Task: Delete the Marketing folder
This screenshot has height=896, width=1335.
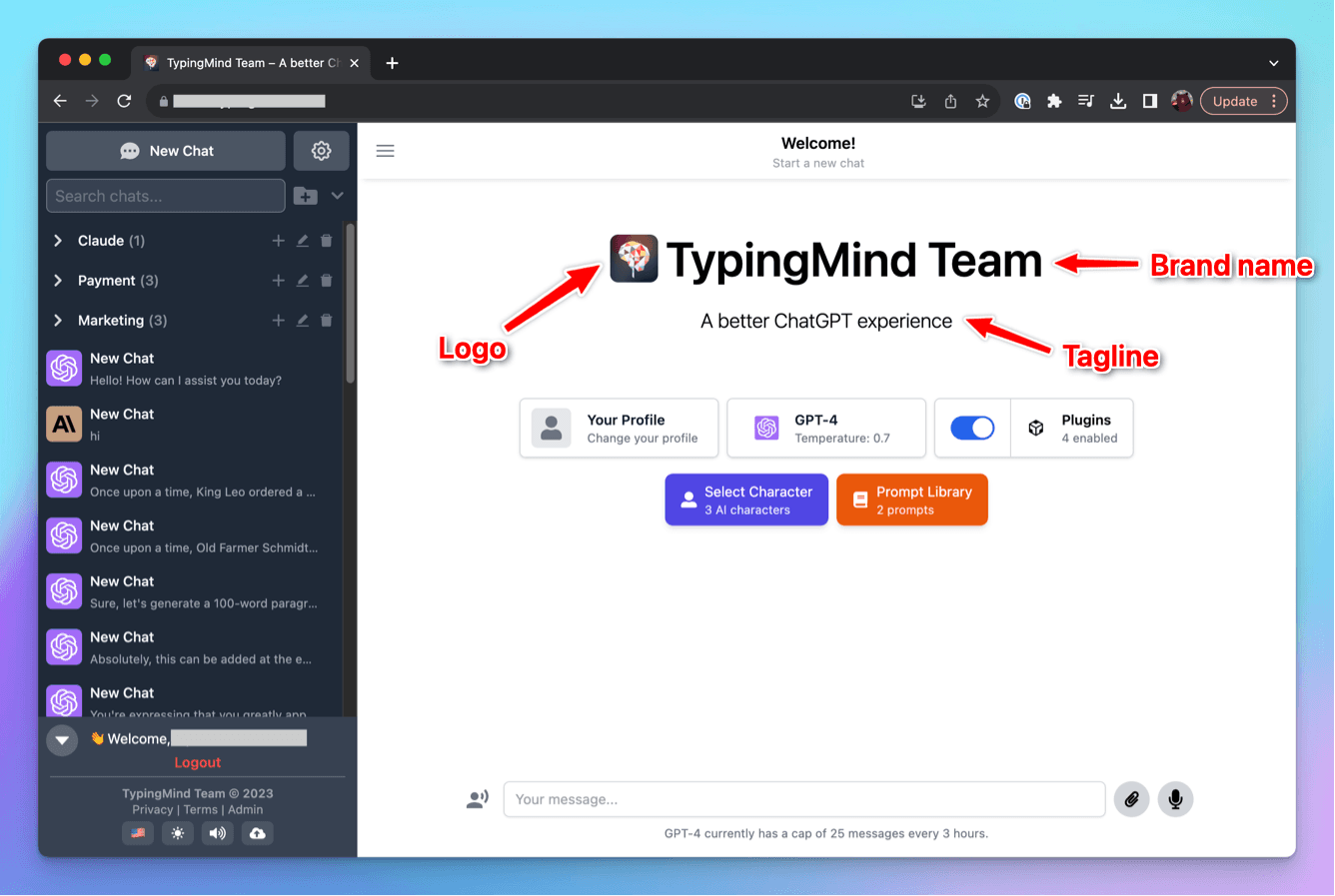Action: pos(326,321)
